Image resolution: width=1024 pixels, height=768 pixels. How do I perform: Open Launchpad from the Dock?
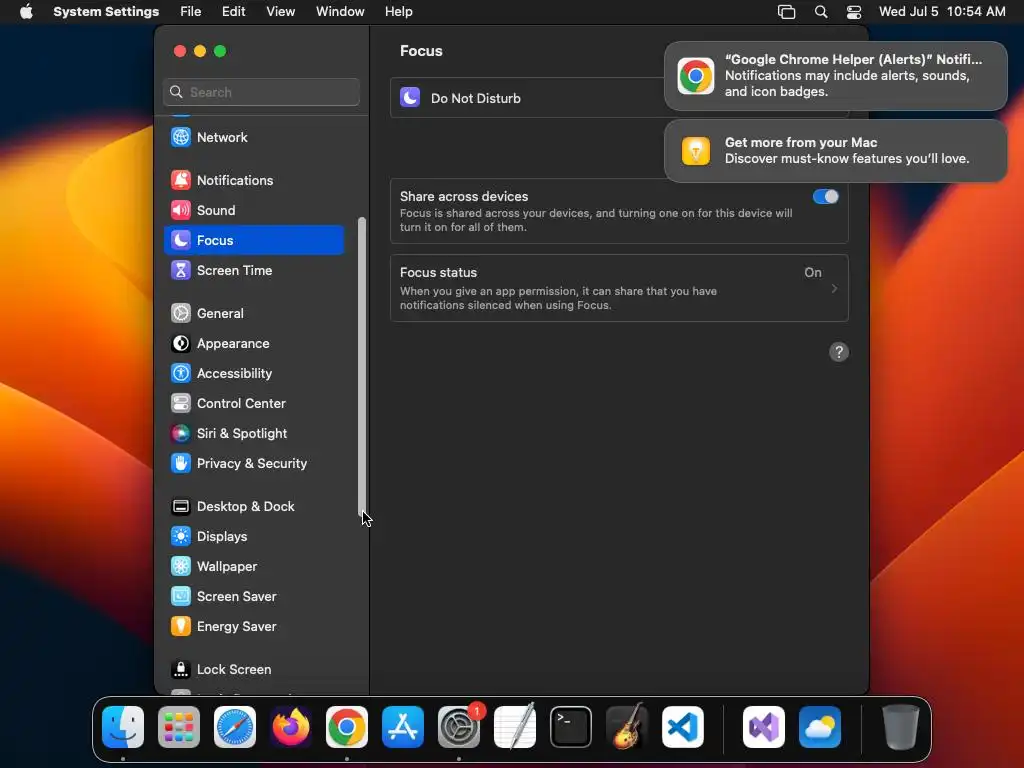179,727
